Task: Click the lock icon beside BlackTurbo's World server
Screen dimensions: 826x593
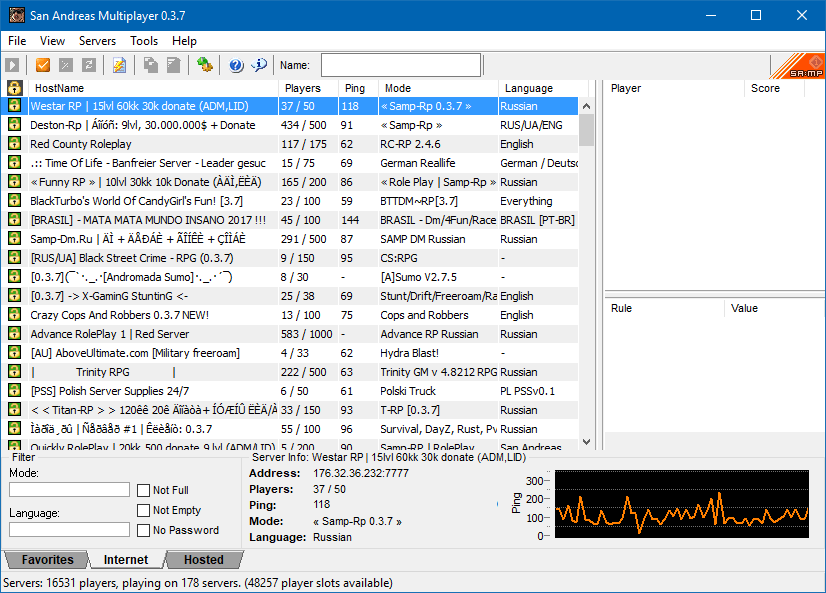Action: click(15, 201)
